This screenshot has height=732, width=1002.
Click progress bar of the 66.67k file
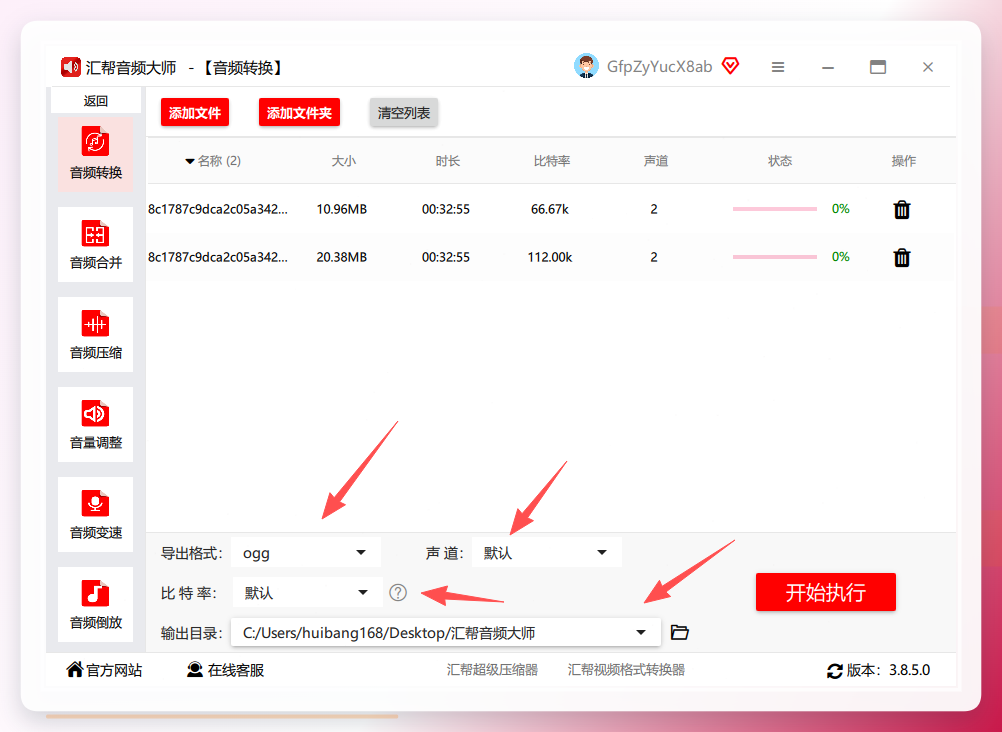775,209
